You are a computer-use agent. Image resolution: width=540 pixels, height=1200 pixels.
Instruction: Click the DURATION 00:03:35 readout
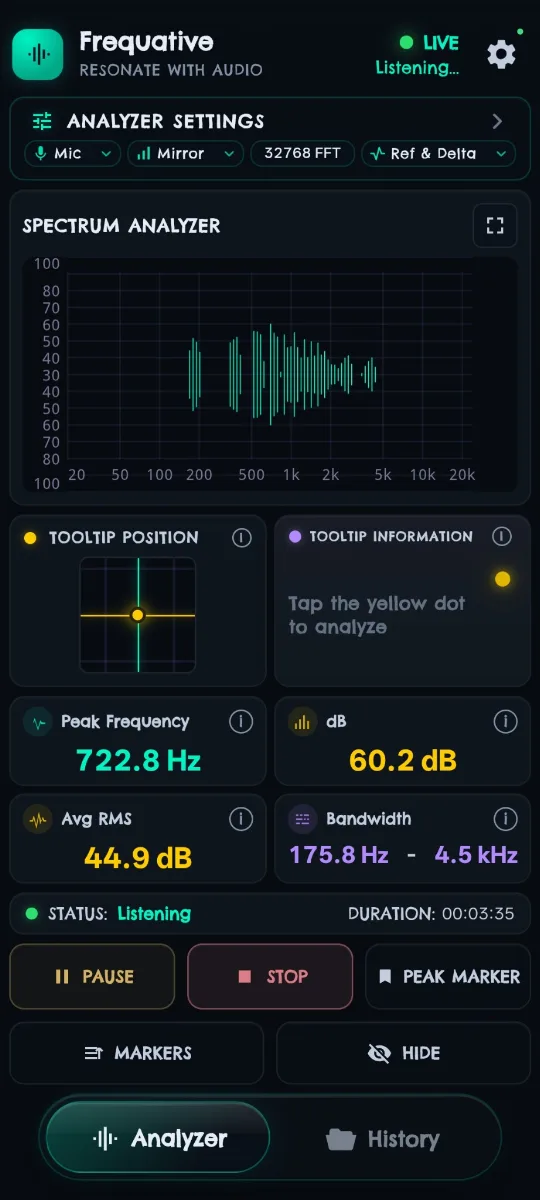431,913
